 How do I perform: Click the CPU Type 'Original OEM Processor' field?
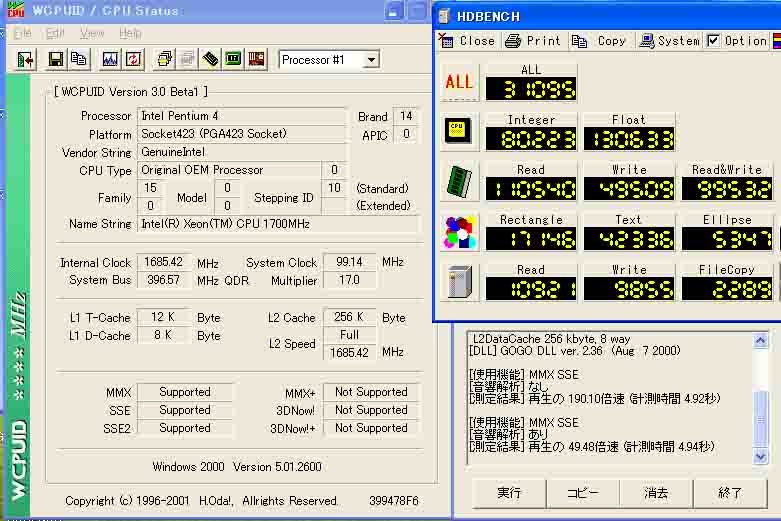(x=229, y=170)
